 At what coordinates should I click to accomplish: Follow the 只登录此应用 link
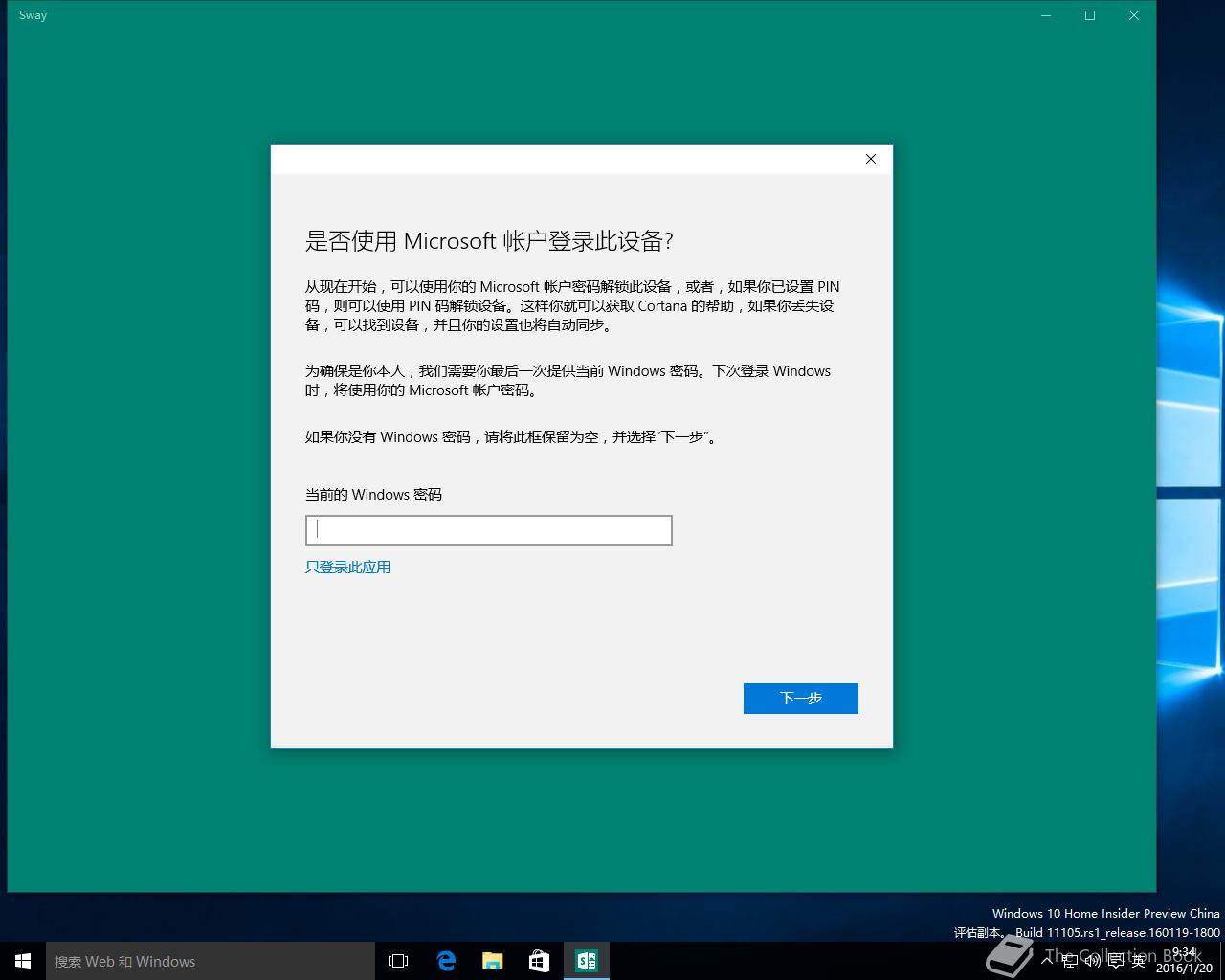[x=347, y=567]
